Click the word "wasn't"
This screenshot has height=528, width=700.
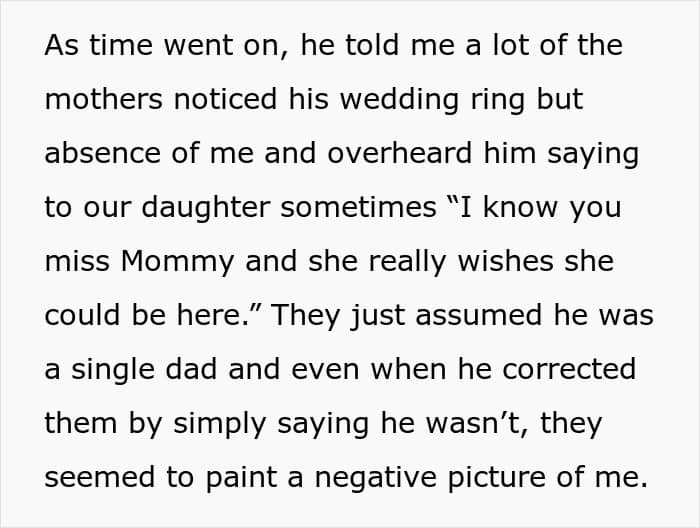coord(483,424)
